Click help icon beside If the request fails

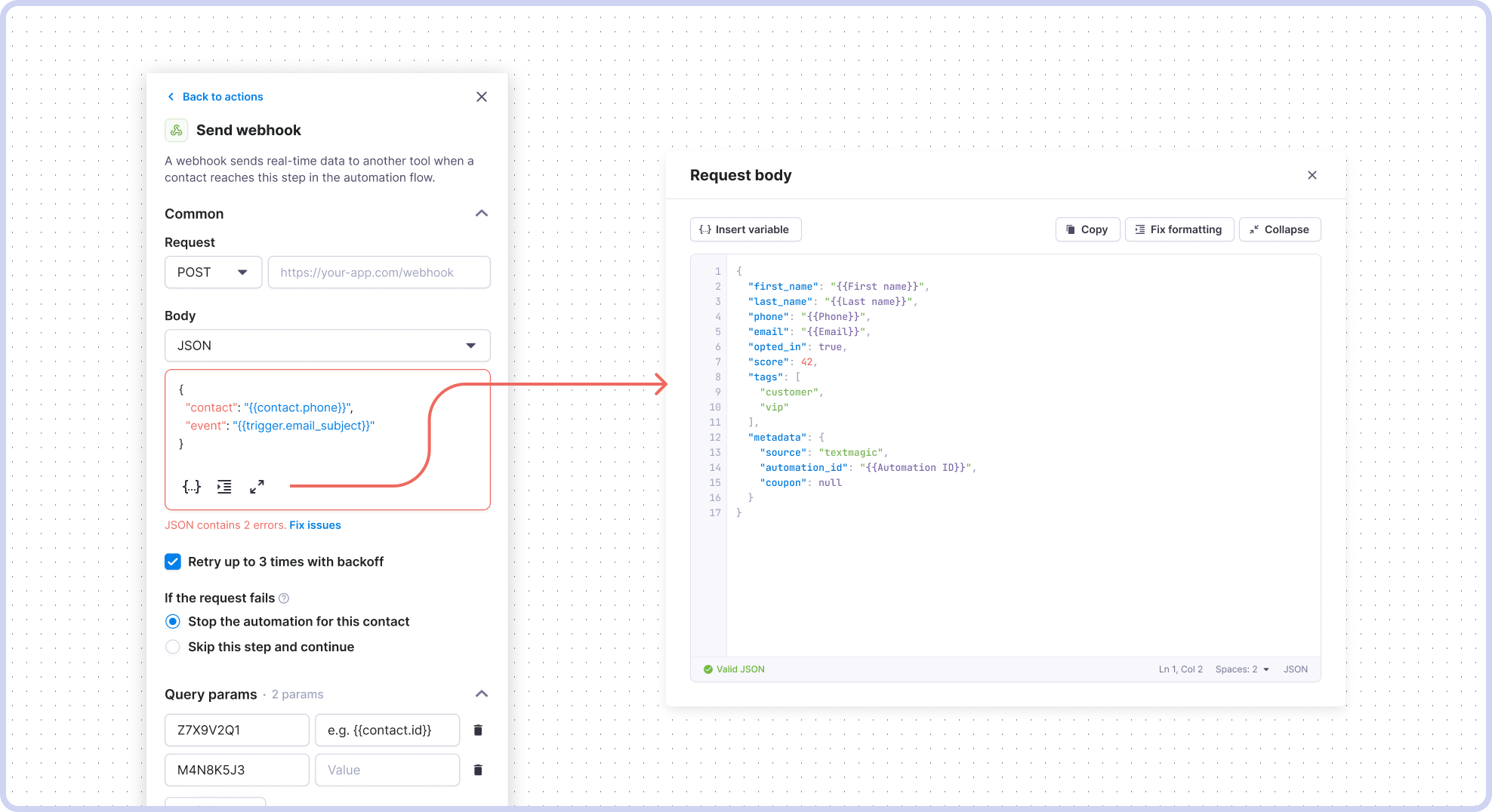point(284,598)
